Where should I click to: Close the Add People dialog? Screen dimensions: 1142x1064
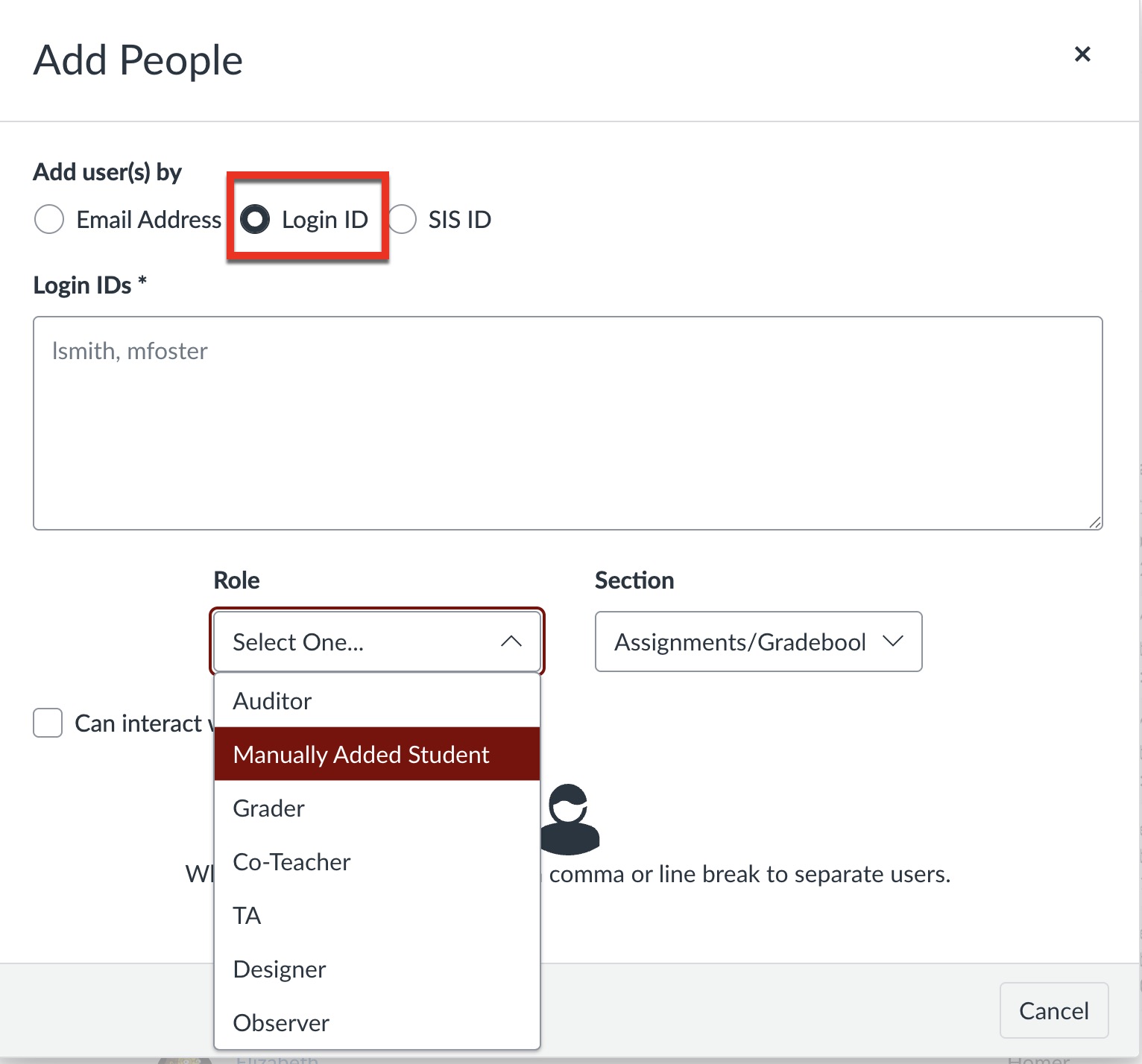1082,54
